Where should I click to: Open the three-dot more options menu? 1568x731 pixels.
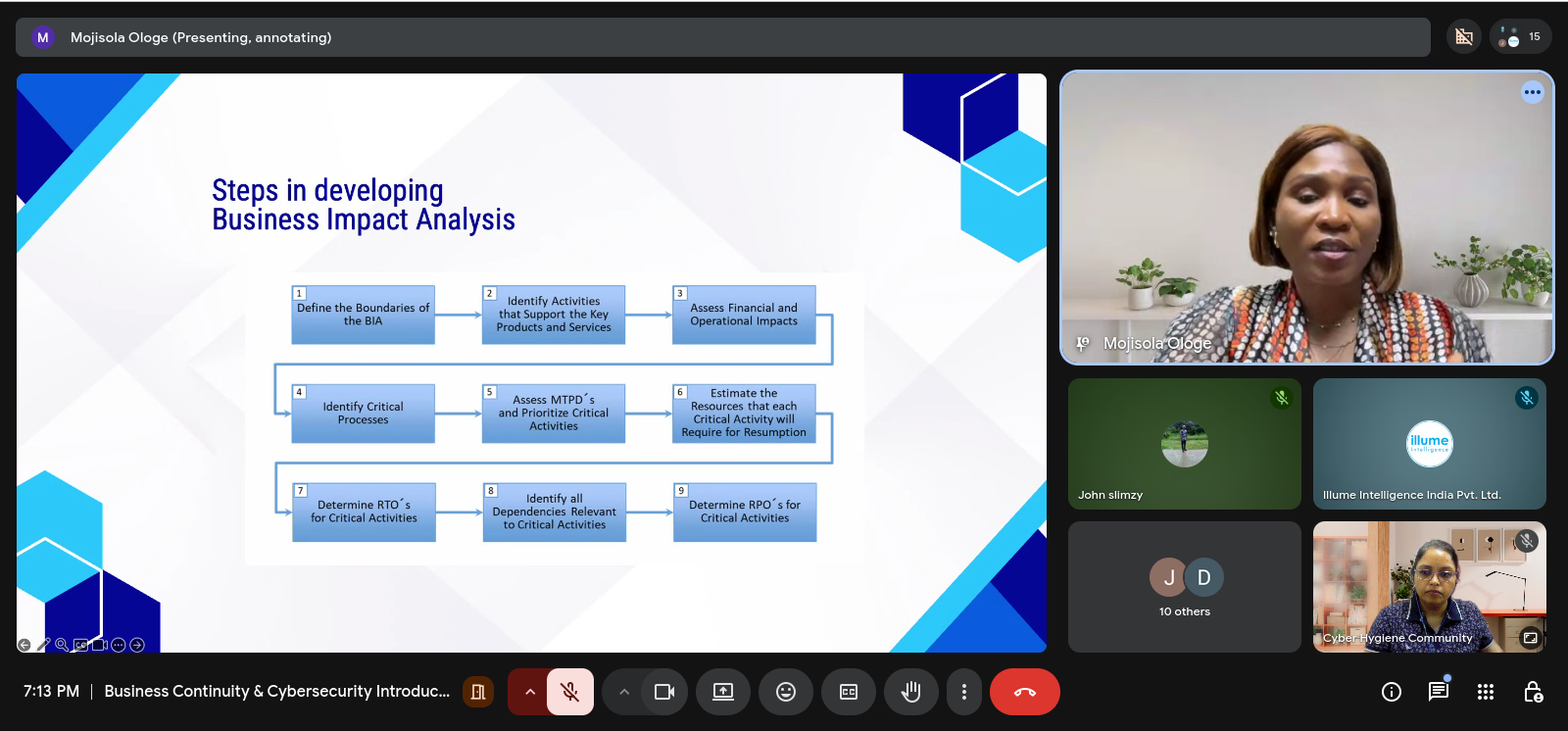tap(964, 692)
